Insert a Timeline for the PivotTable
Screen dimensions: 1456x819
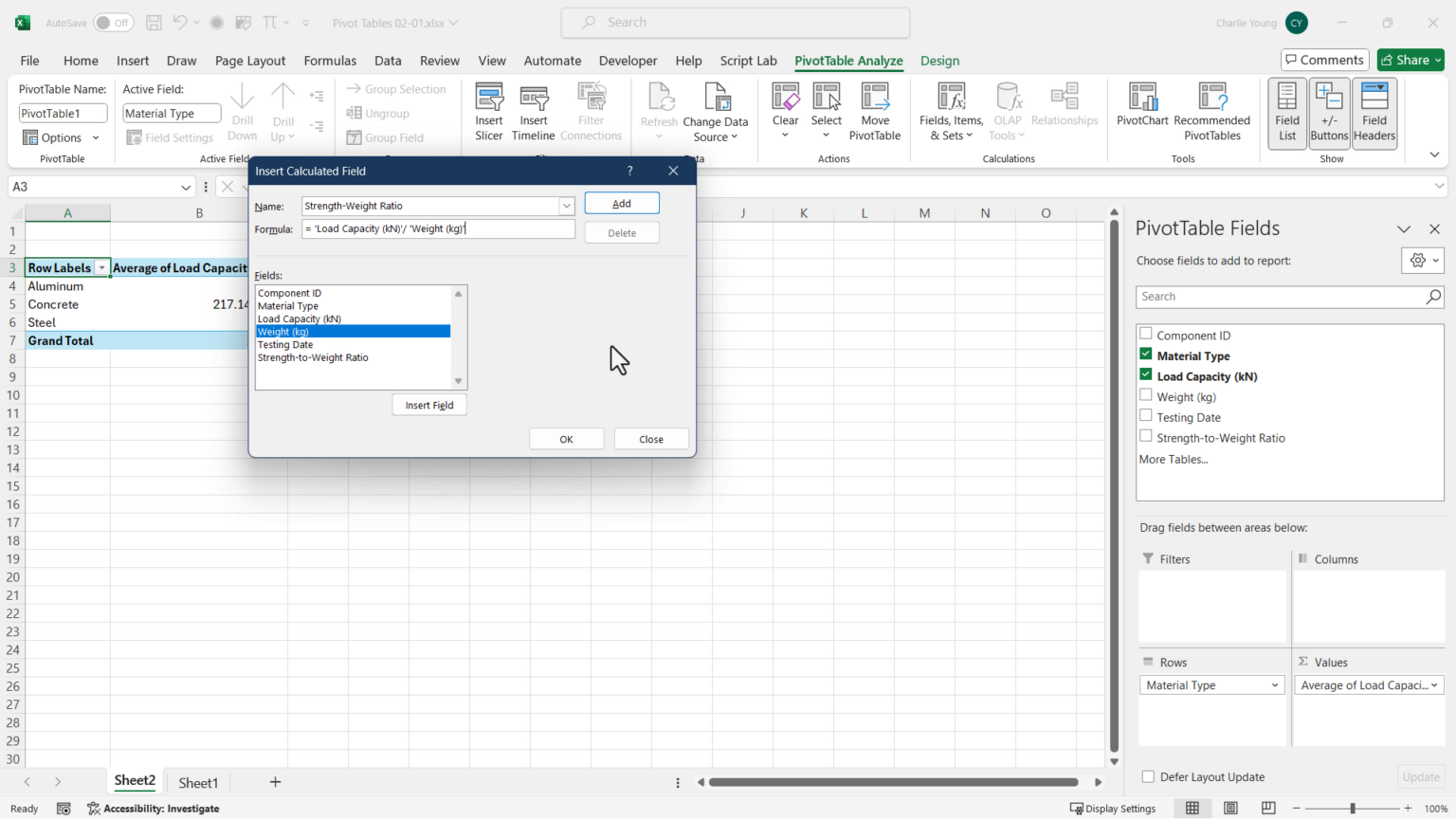click(x=533, y=109)
